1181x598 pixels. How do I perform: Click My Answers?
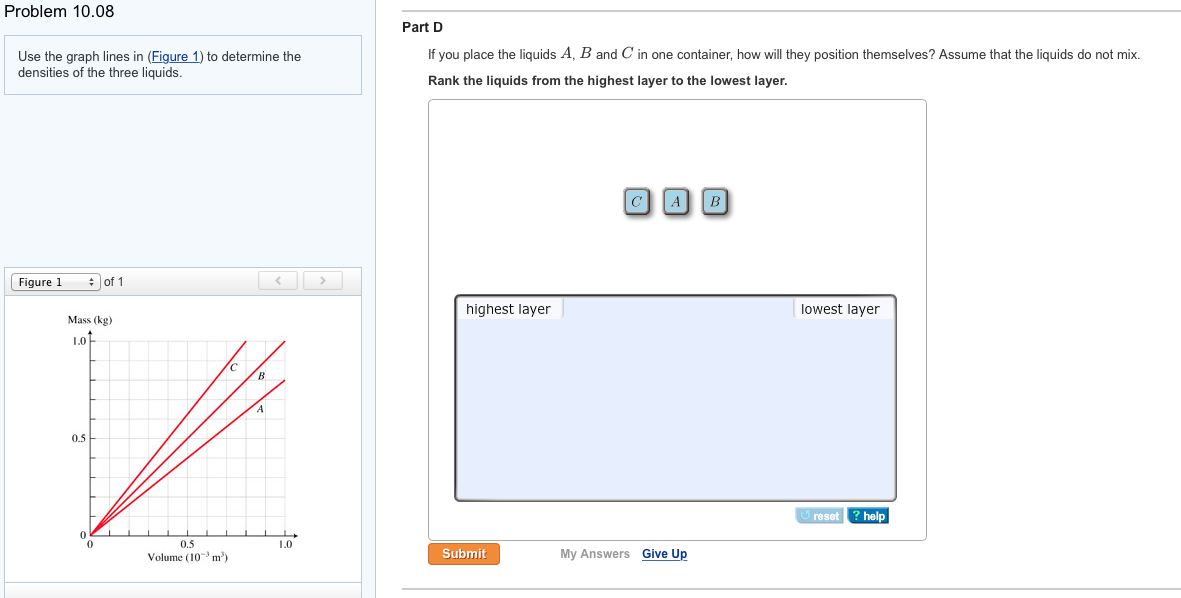click(x=594, y=553)
